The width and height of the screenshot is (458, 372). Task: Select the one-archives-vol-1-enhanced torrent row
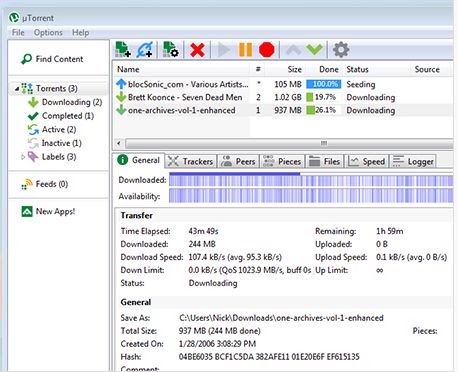(283, 110)
